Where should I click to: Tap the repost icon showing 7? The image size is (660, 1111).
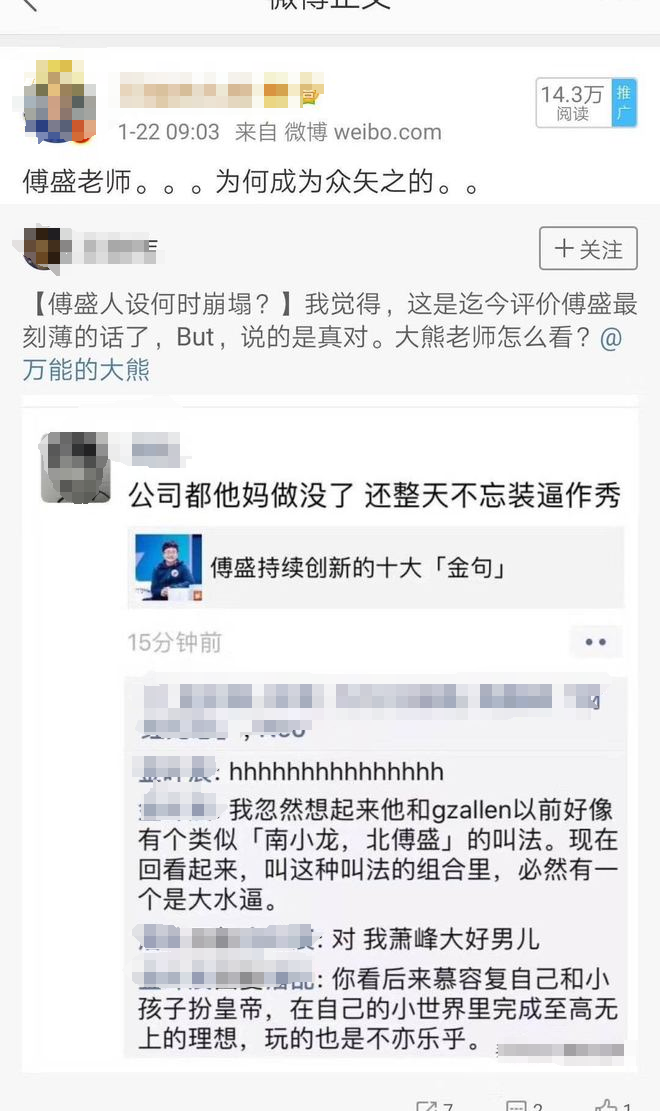pyautogui.click(x=434, y=1105)
